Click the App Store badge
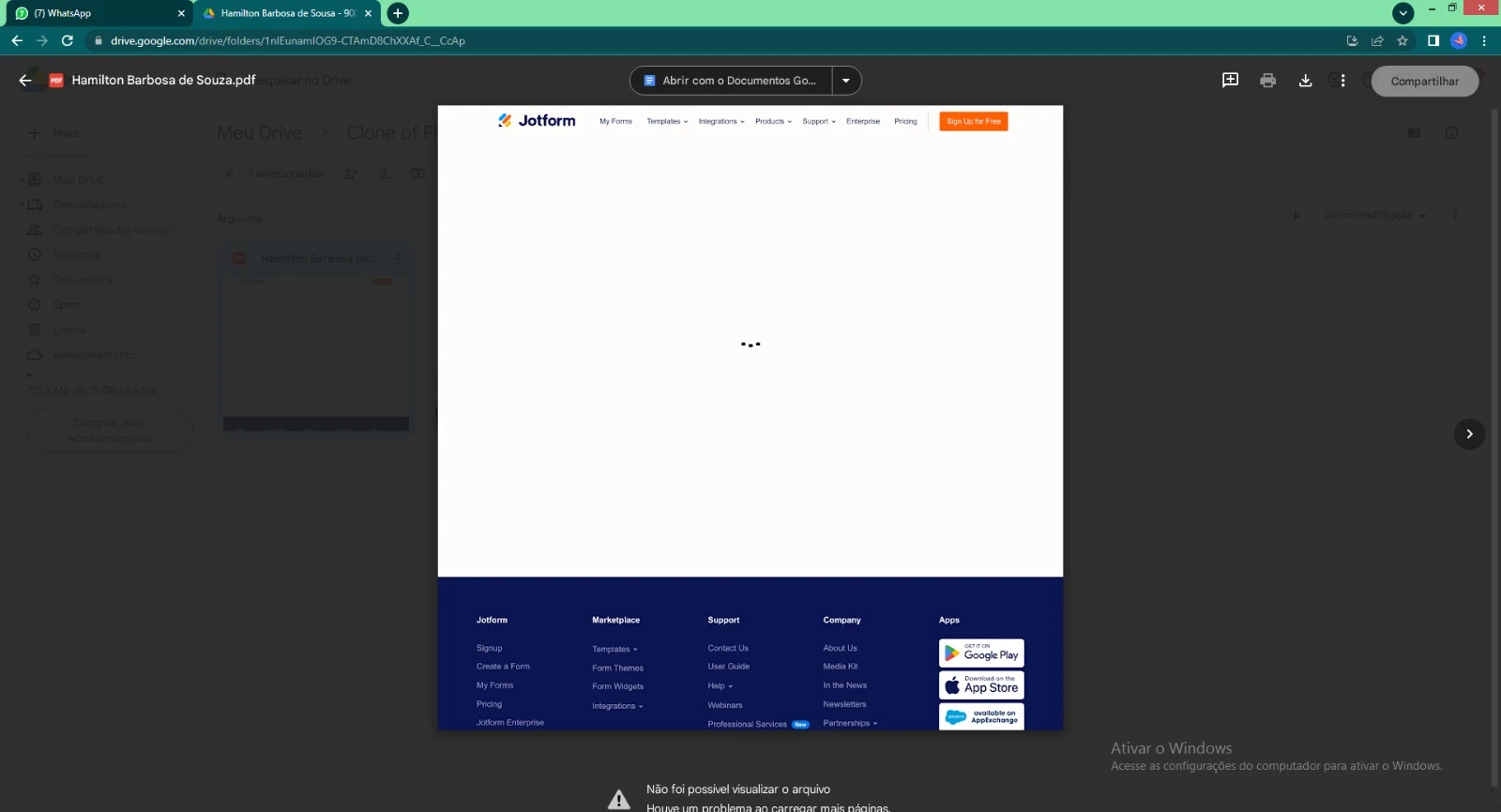Image resolution: width=1501 pixels, height=812 pixels. pyautogui.click(x=981, y=684)
